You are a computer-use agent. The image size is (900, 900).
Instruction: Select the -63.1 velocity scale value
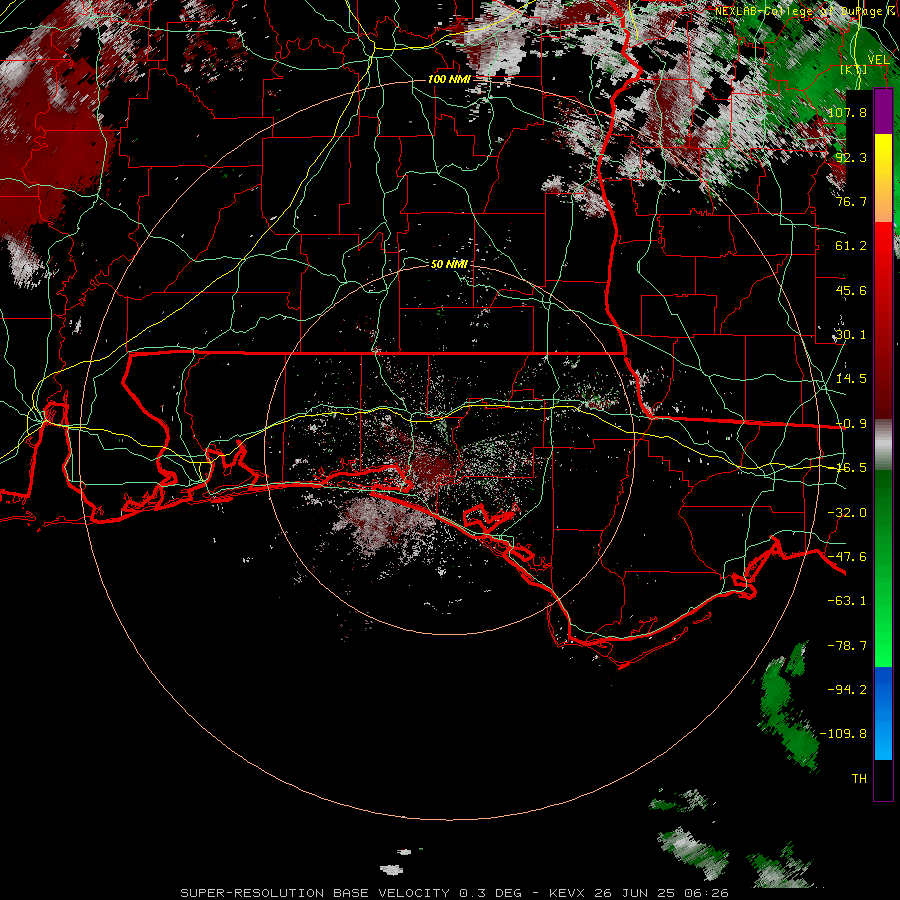(x=847, y=601)
